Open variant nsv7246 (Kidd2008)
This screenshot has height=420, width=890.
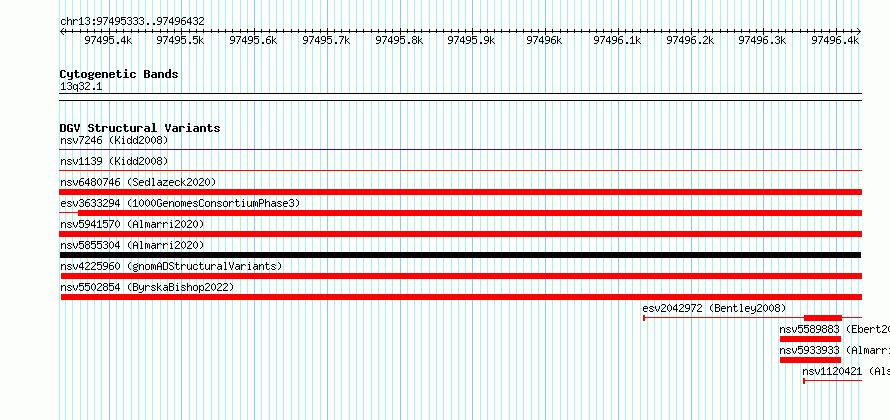tap(114, 140)
